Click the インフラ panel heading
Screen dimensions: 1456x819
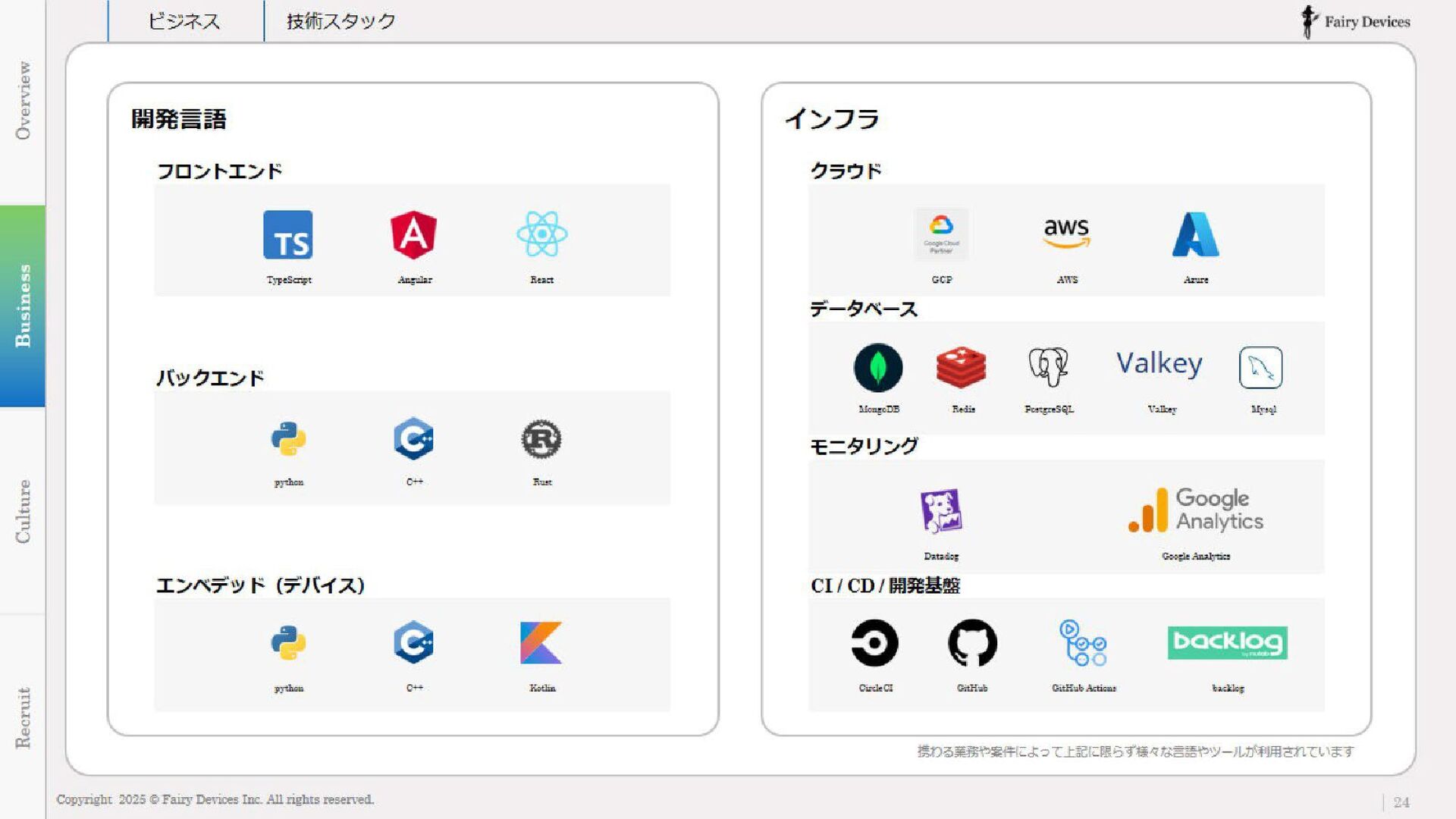tap(832, 119)
